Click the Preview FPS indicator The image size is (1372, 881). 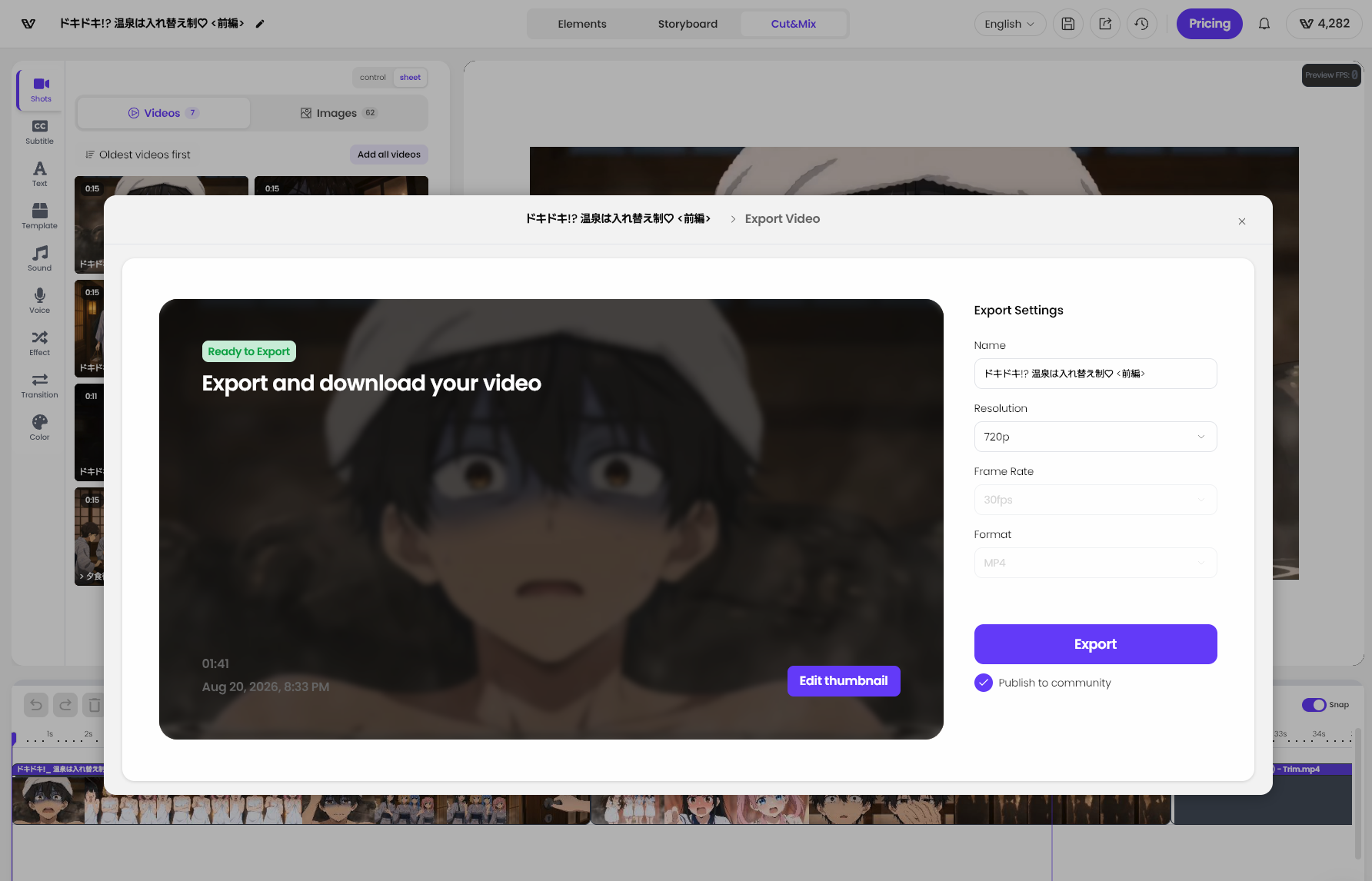point(1331,75)
